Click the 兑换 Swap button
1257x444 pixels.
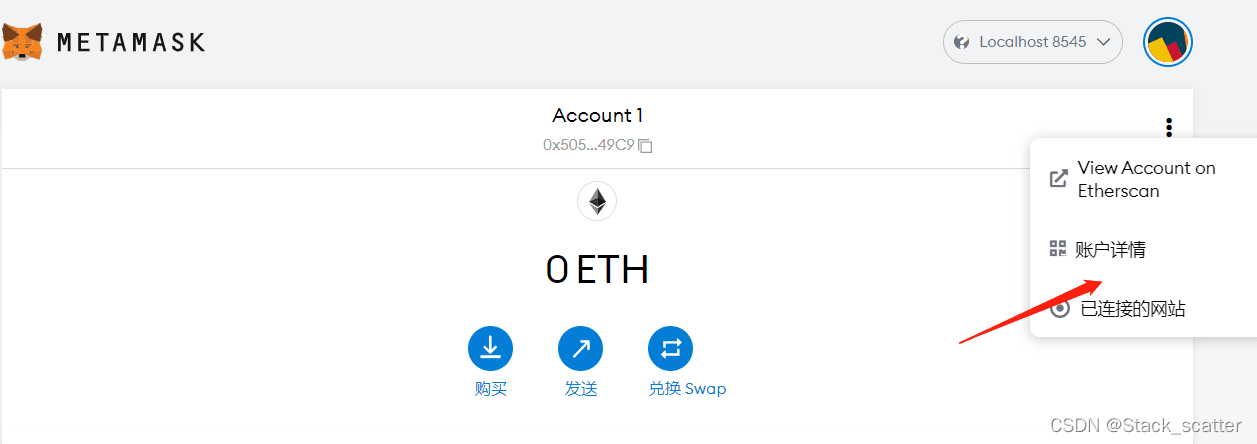coord(670,349)
